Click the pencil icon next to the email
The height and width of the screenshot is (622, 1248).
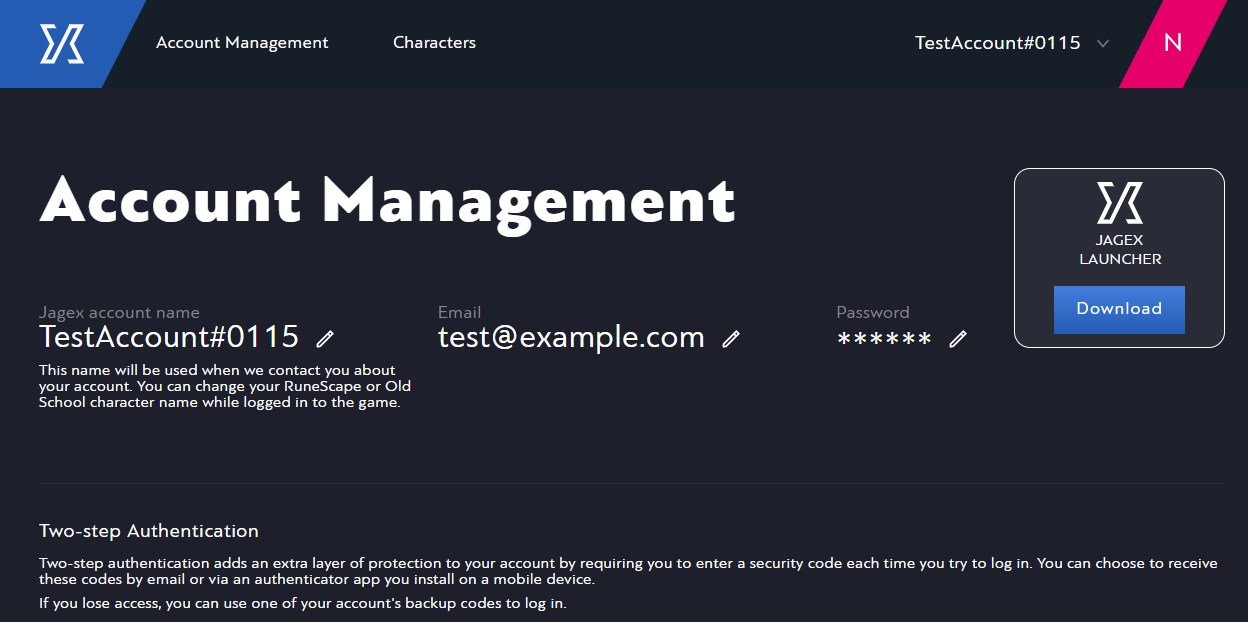(731, 339)
